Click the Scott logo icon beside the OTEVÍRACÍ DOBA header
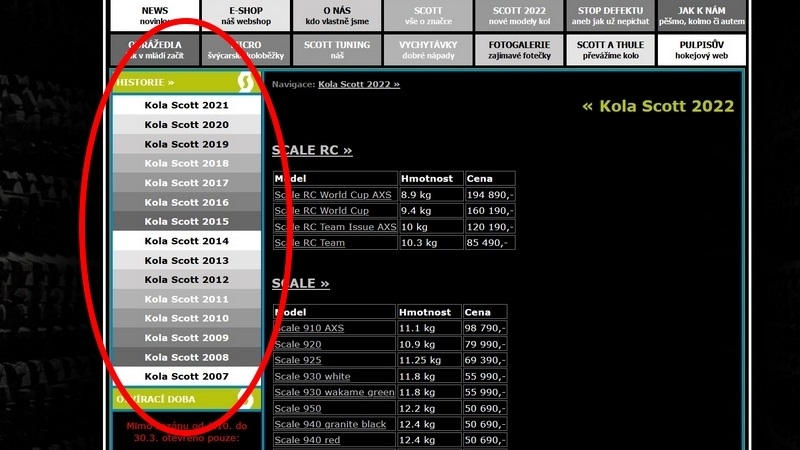 click(x=246, y=400)
